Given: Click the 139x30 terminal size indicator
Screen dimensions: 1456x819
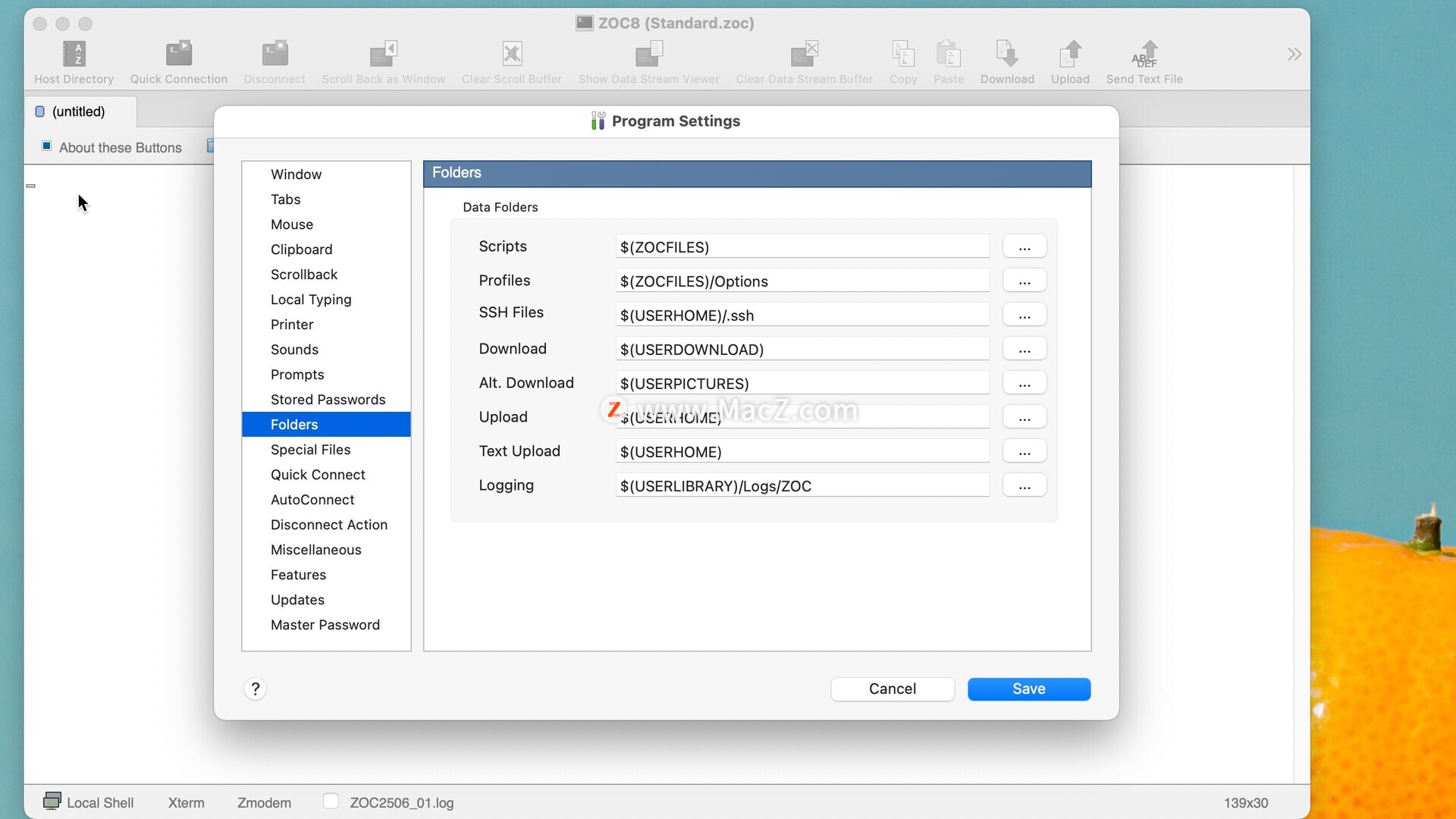Looking at the screenshot, I should tap(1245, 802).
